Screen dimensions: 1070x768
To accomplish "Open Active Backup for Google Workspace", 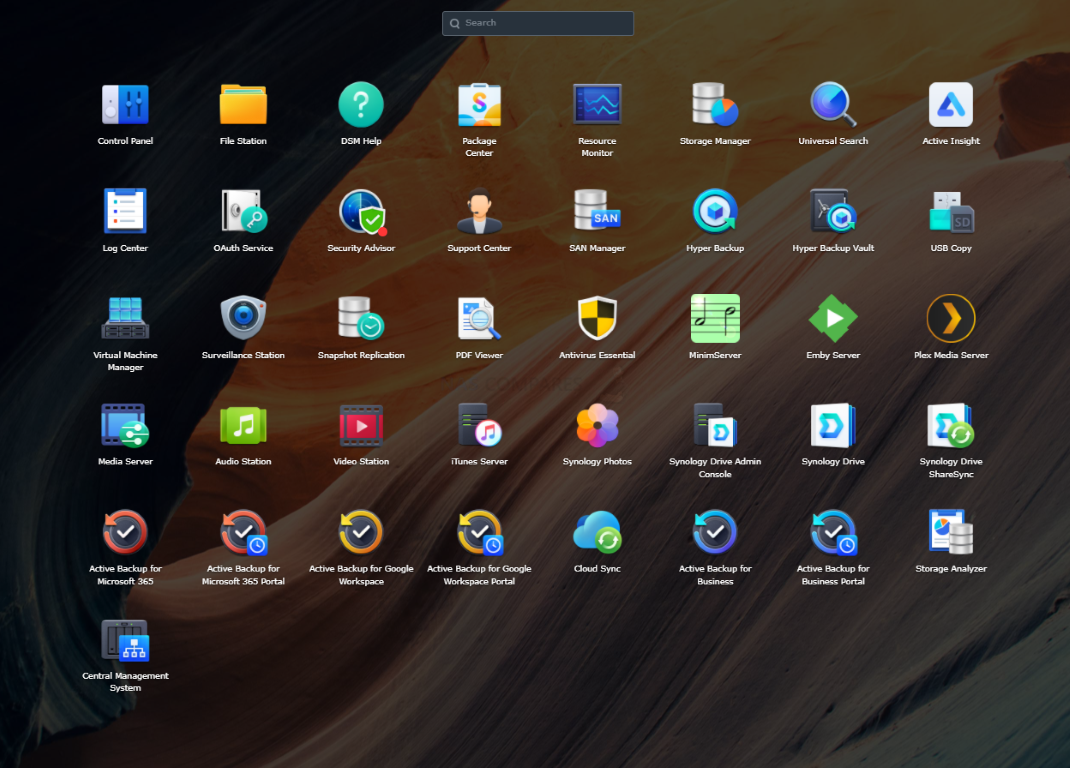I will (x=361, y=532).
